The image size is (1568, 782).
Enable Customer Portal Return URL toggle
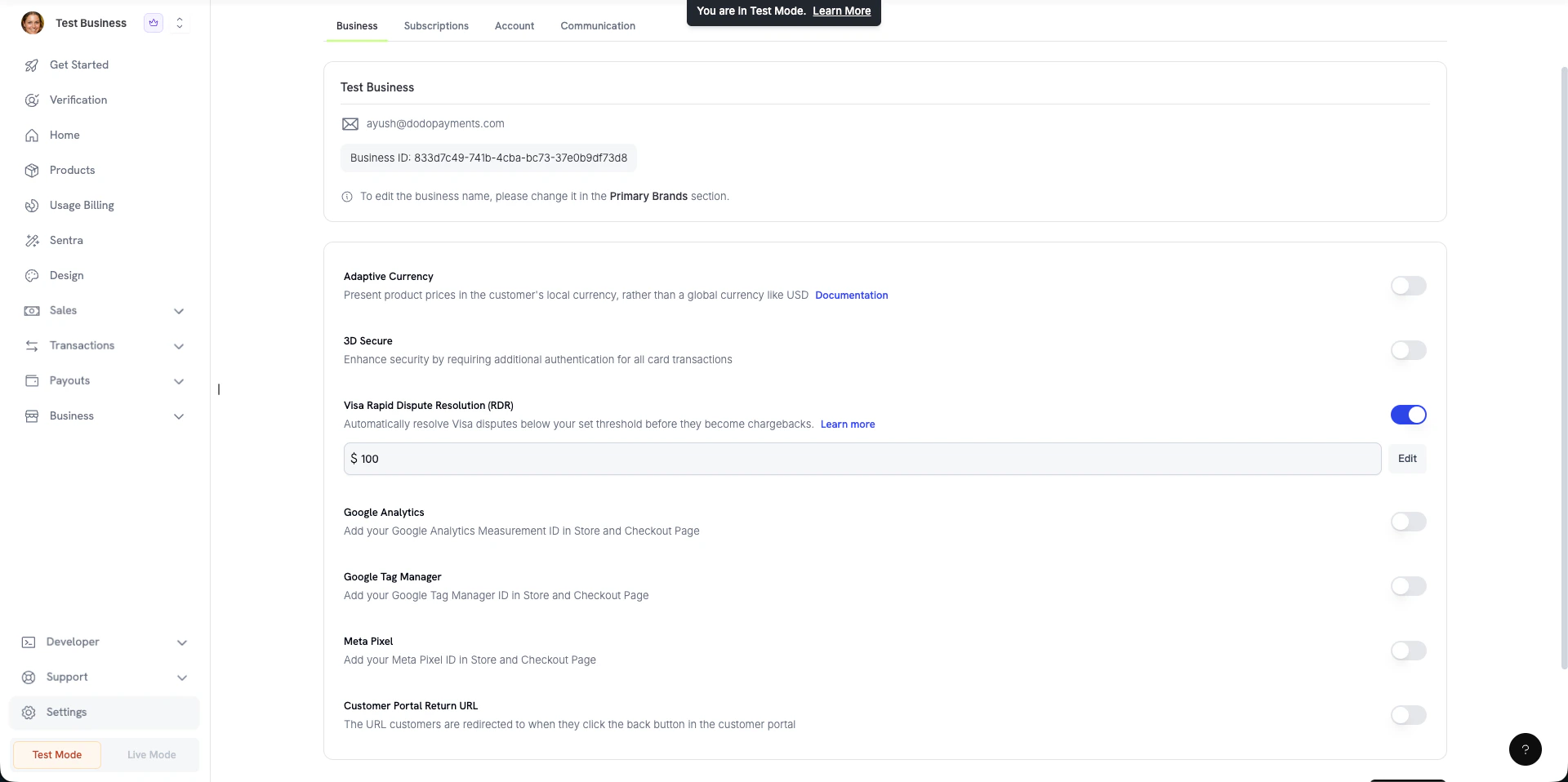(x=1408, y=715)
